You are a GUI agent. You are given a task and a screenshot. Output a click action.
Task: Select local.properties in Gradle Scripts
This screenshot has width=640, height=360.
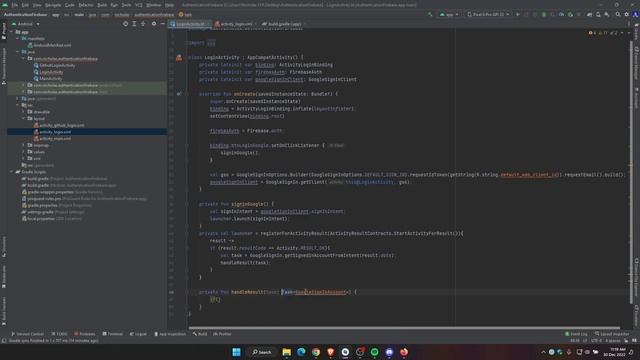click(x=51, y=219)
